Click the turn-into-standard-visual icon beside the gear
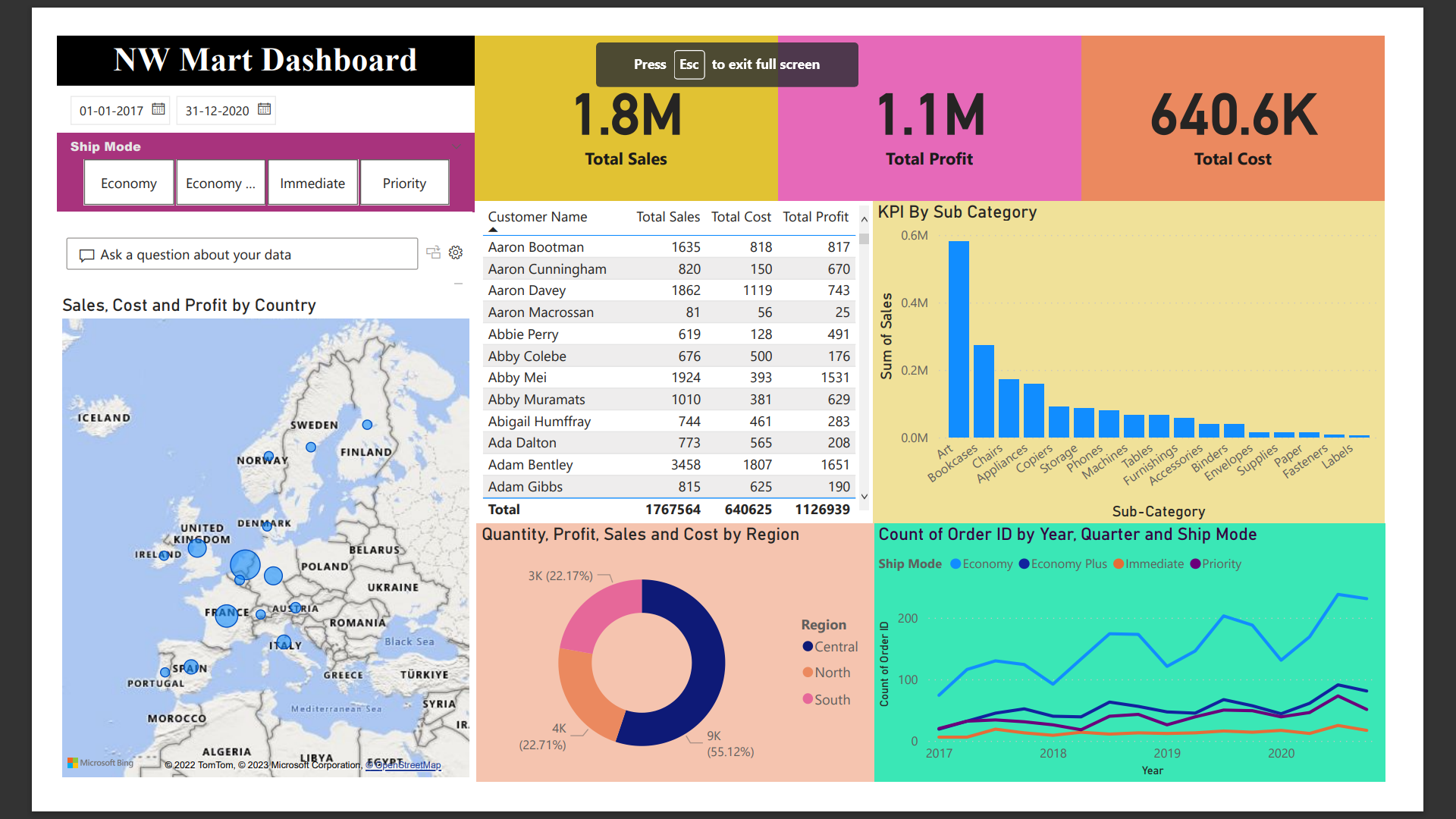The width and height of the screenshot is (1456, 819). [434, 252]
